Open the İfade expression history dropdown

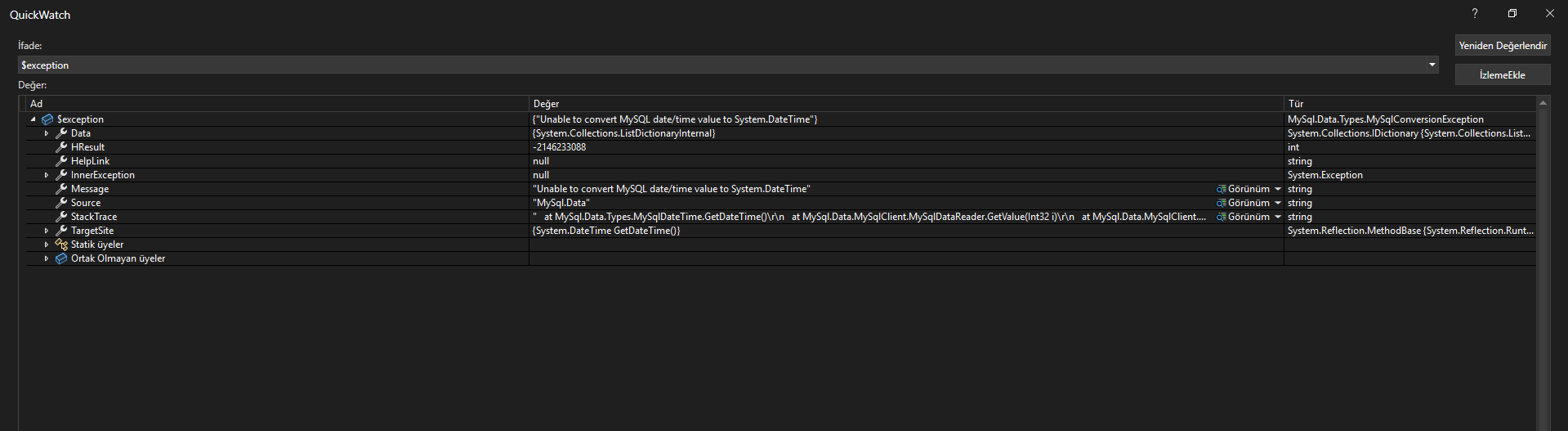click(x=1432, y=65)
